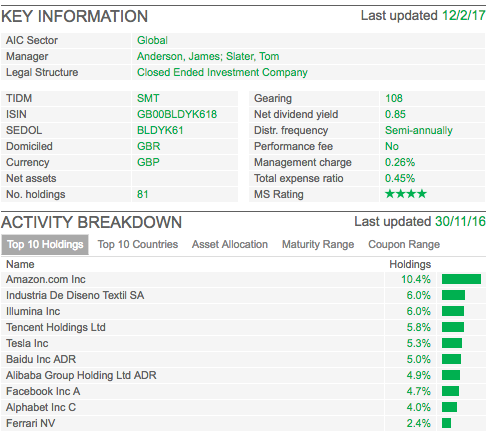501x437 pixels.
Task: Click Closed Ended Investment Company value
Action: coord(222,72)
